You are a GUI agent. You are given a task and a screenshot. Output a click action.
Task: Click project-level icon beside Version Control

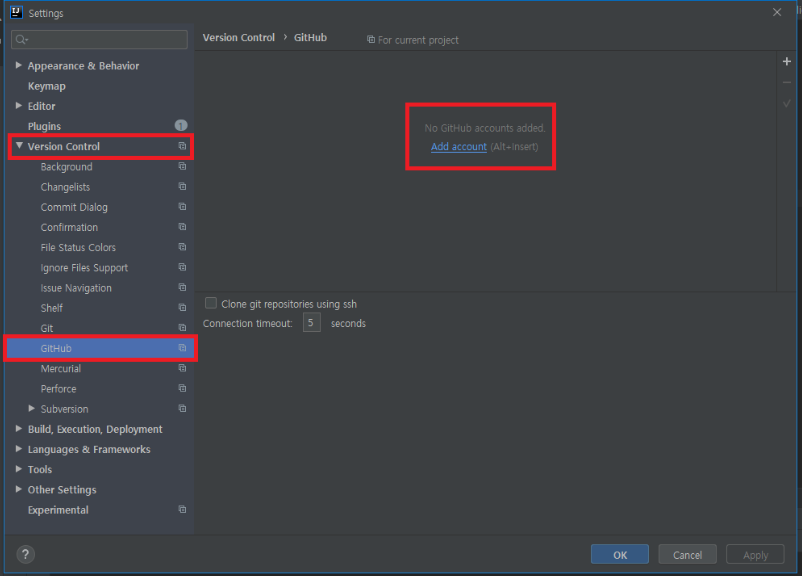tap(182, 146)
